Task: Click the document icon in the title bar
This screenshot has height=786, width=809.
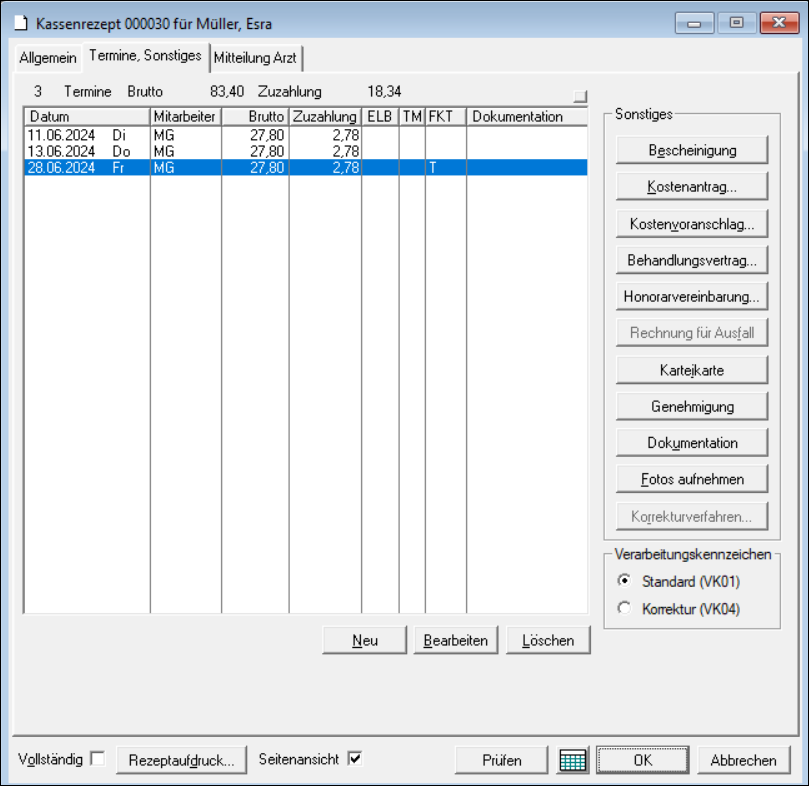Action: 20,22
